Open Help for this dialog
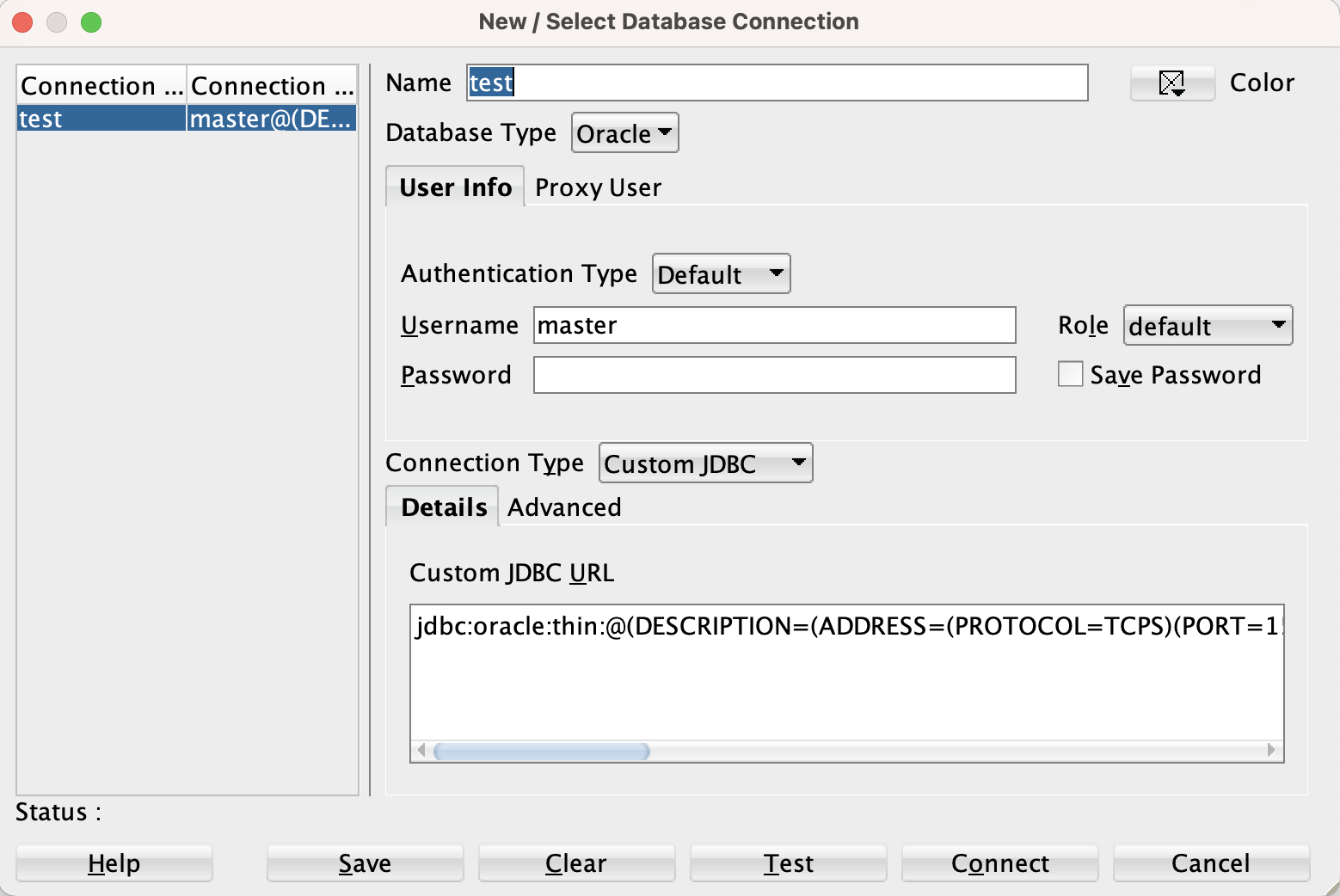Viewport: 1340px width, 896px height. tap(114, 862)
